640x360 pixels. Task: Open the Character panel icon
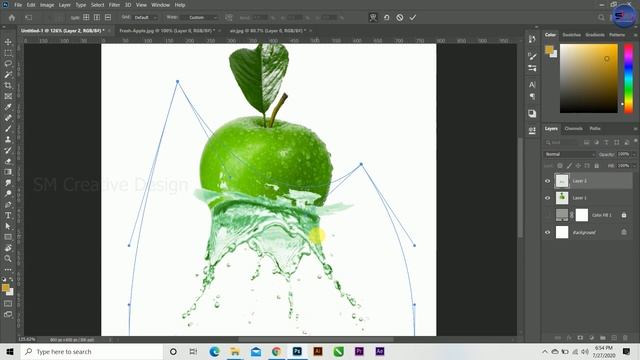click(532, 84)
